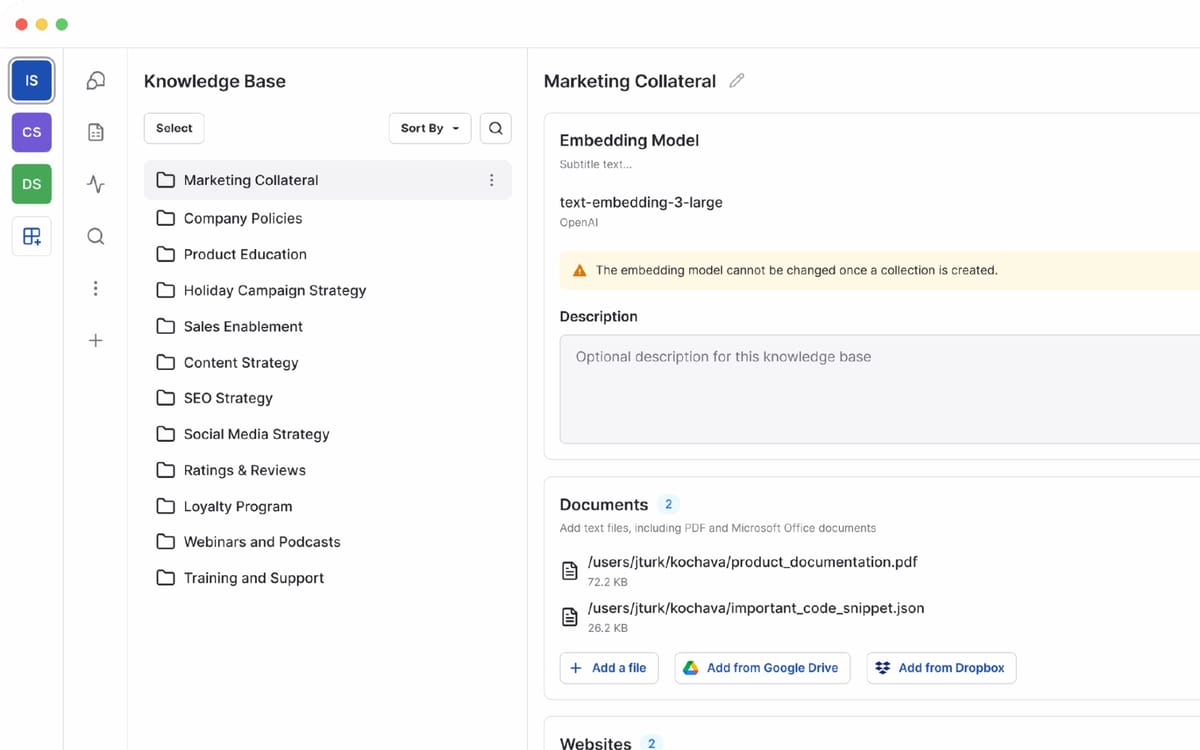Open vertical dots more menu in sidebar
Image resolution: width=1200 pixels, height=750 pixels.
pos(96,289)
